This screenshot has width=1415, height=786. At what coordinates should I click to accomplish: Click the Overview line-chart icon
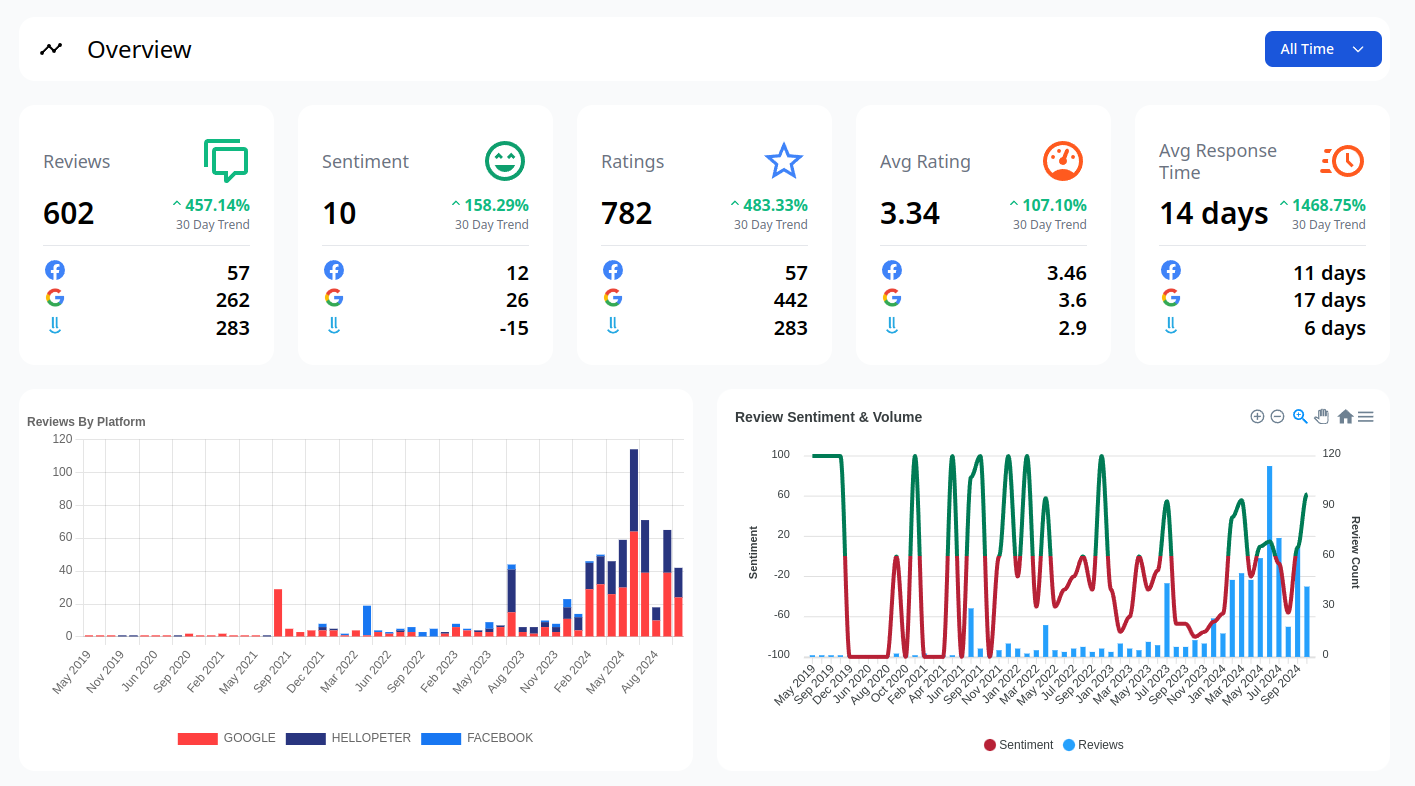coord(51,48)
